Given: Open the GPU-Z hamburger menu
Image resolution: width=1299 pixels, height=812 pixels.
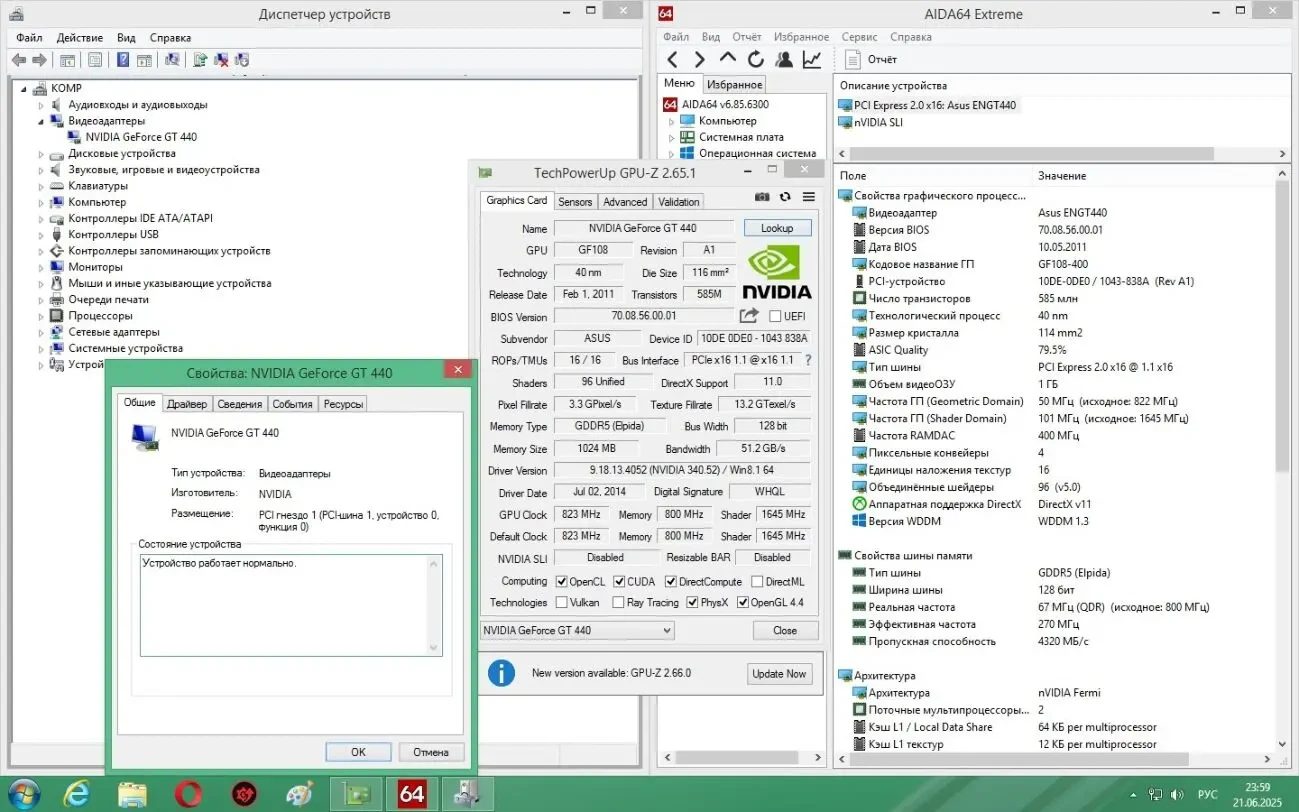Looking at the screenshot, I should pyautogui.click(x=809, y=198).
